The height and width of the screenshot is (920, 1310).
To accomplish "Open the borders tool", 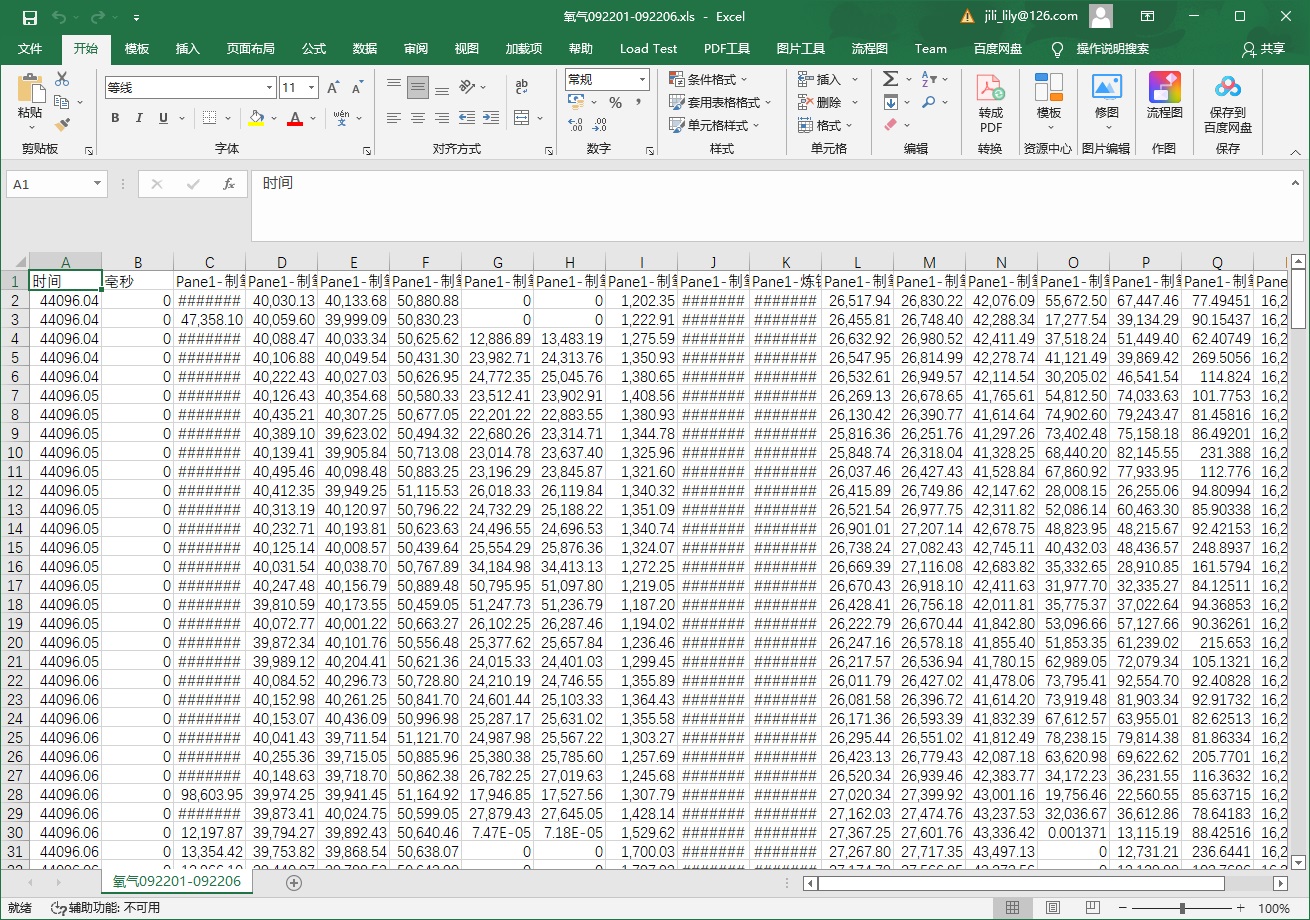I will pyautogui.click(x=209, y=118).
